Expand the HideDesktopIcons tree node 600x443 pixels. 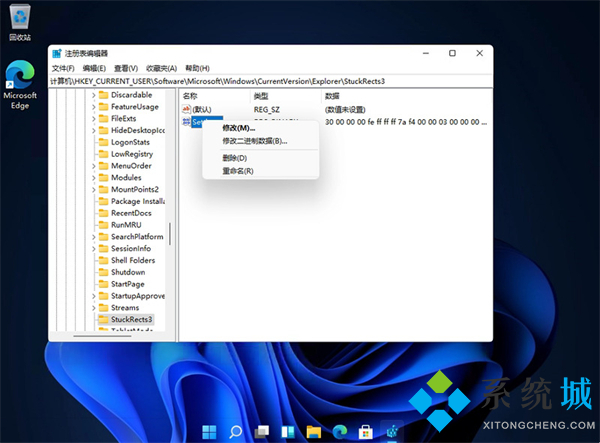pyautogui.click(x=94, y=131)
